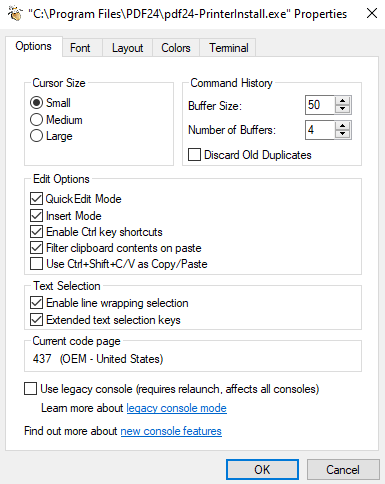Image resolution: width=385 pixels, height=484 pixels.
Task: Increase Number of Buffers spinner
Action: point(342,126)
